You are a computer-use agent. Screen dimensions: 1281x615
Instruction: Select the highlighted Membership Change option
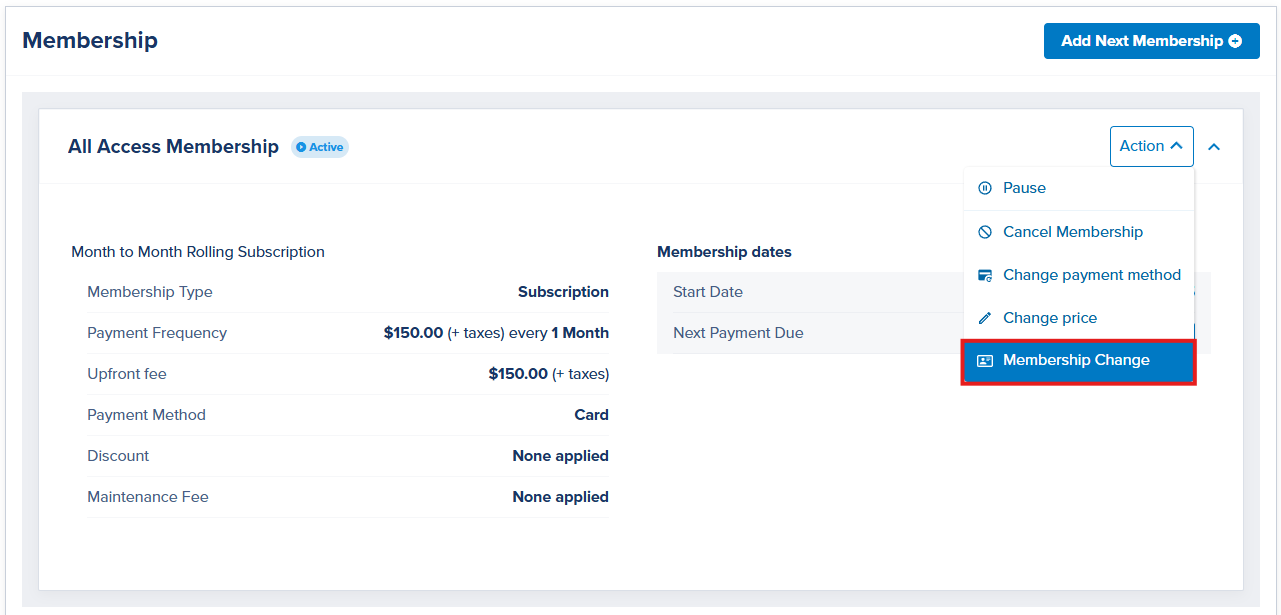(x=1079, y=361)
